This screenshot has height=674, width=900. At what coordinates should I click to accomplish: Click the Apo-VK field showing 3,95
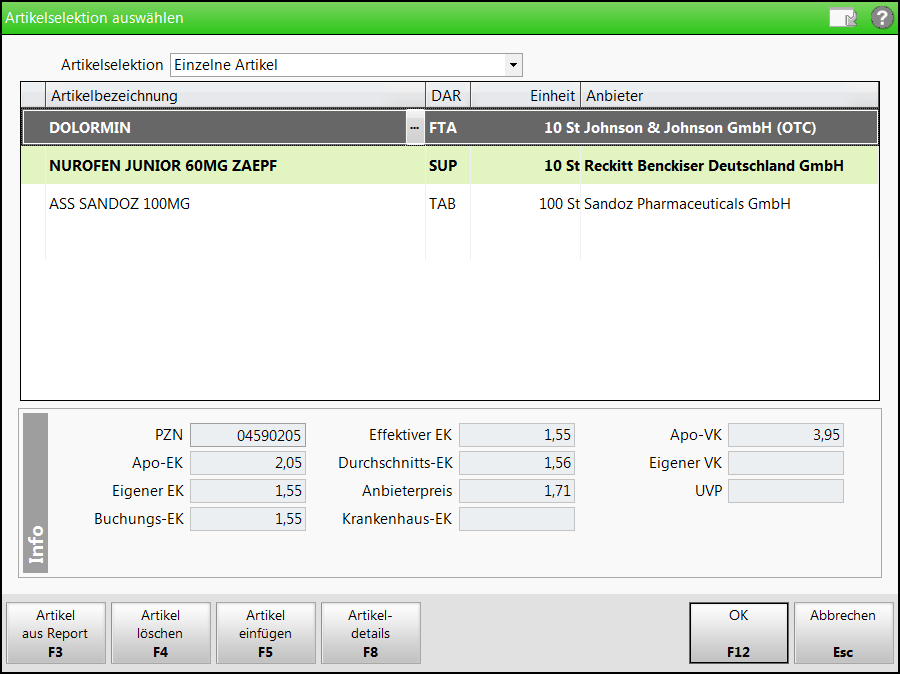pos(786,435)
